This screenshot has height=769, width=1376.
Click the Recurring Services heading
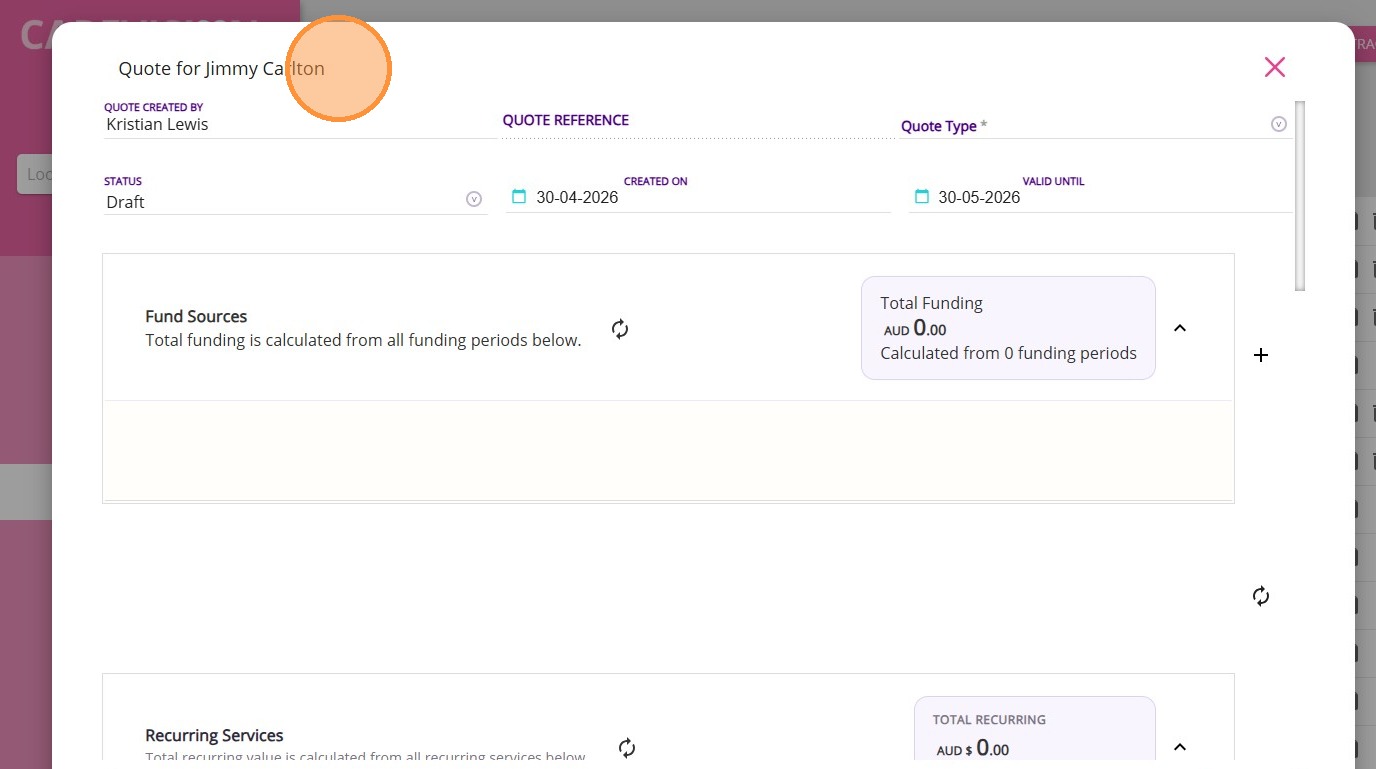click(214, 736)
